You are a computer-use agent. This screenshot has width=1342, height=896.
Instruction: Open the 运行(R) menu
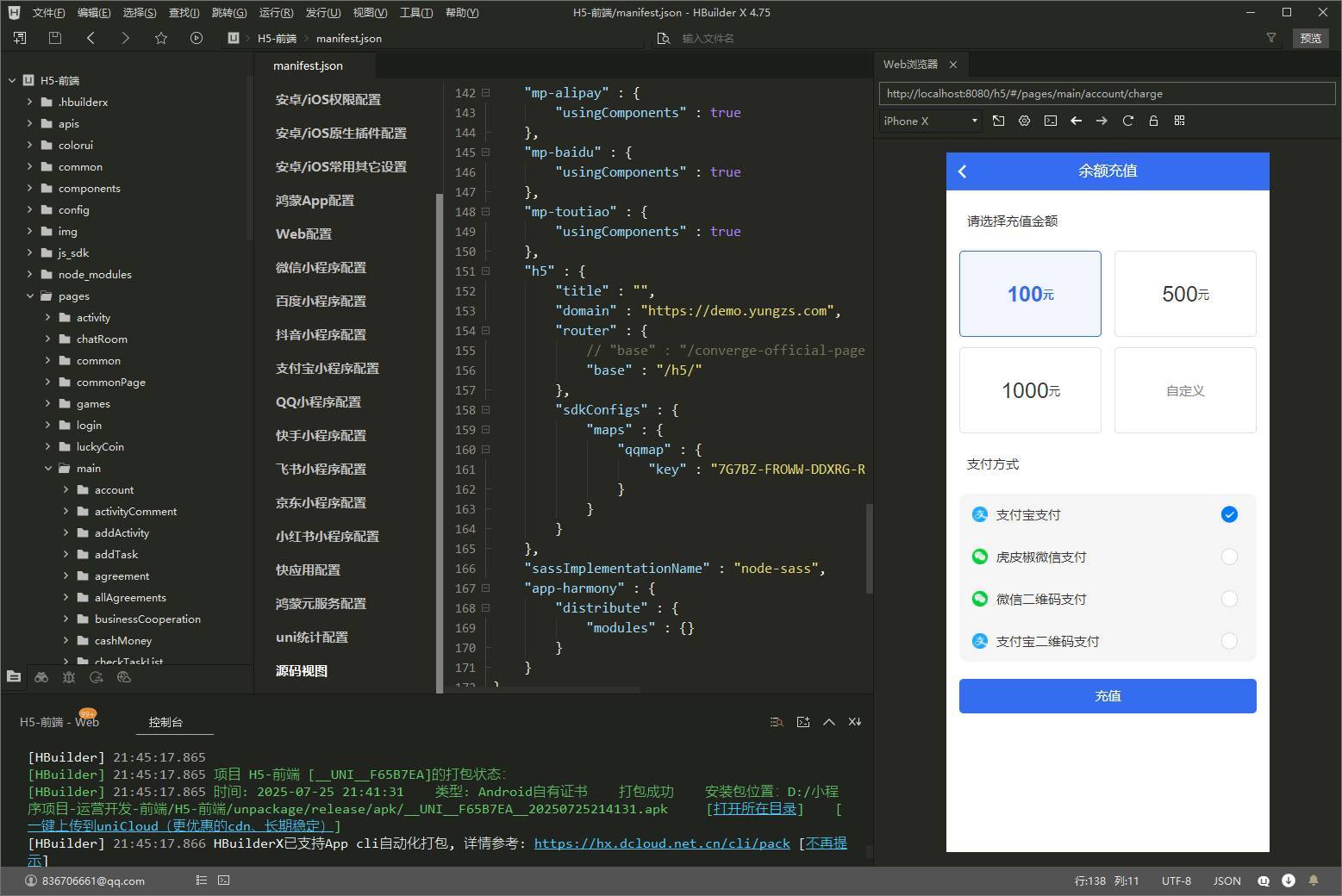tap(276, 12)
